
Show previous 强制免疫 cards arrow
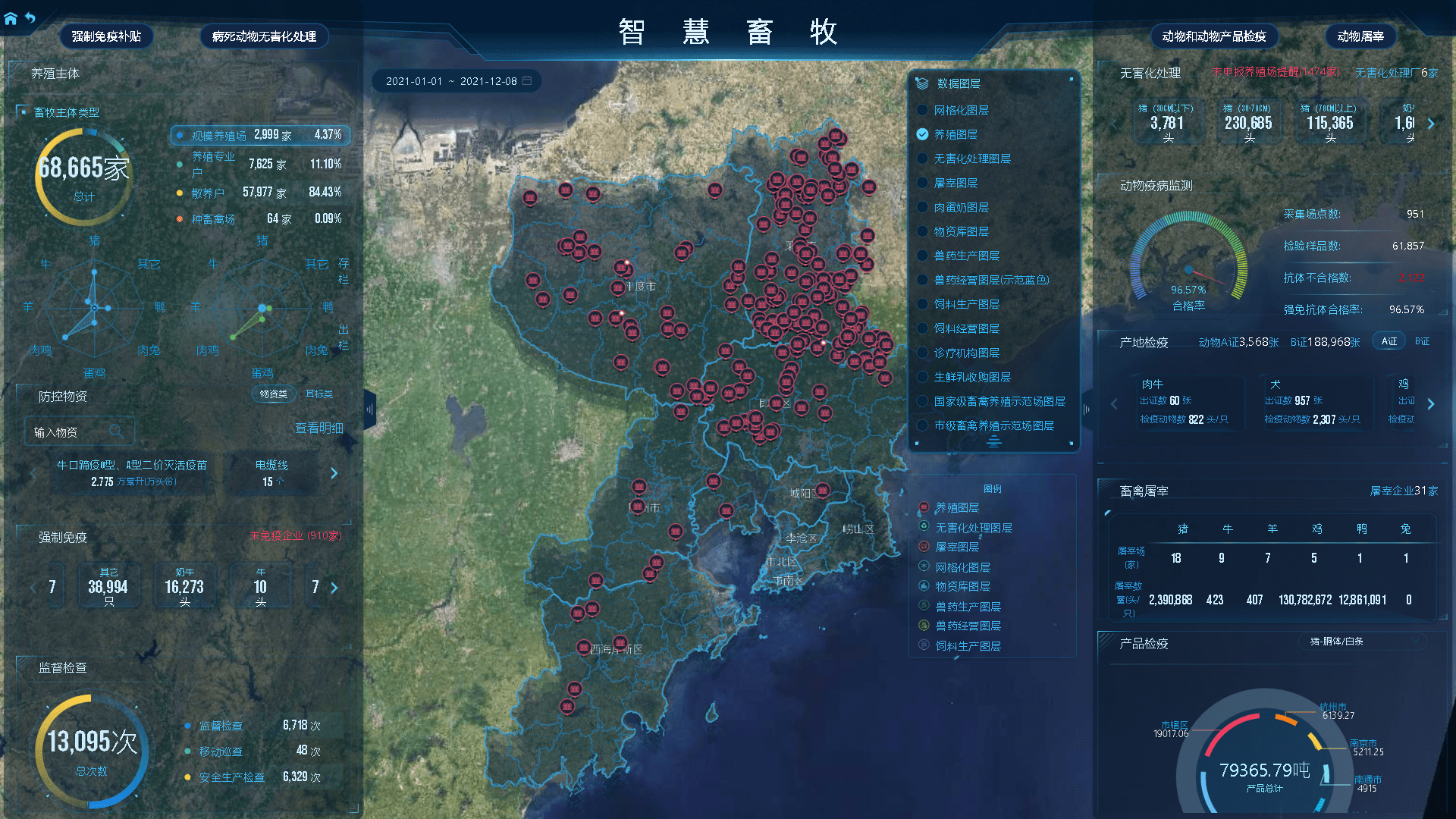33,587
